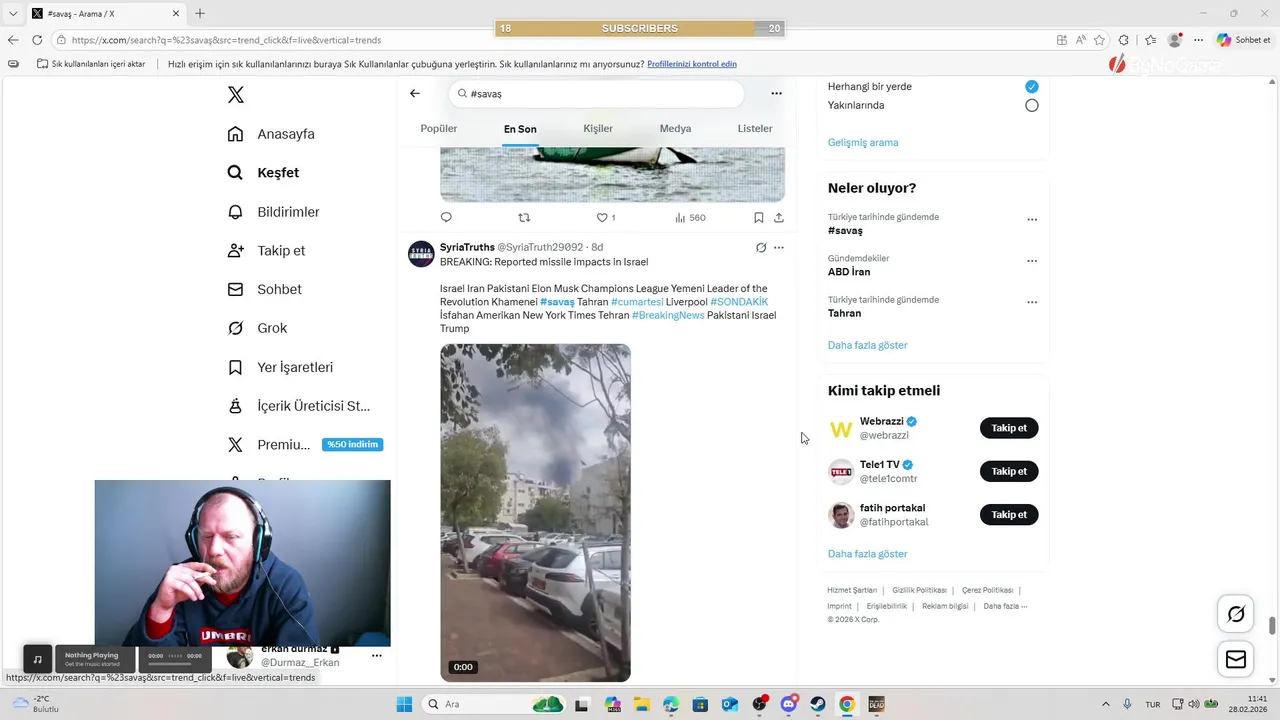Open the floating Grok button
Viewport: 1280px width, 720px height.
pyautogui.click(x=1236, y=614)
